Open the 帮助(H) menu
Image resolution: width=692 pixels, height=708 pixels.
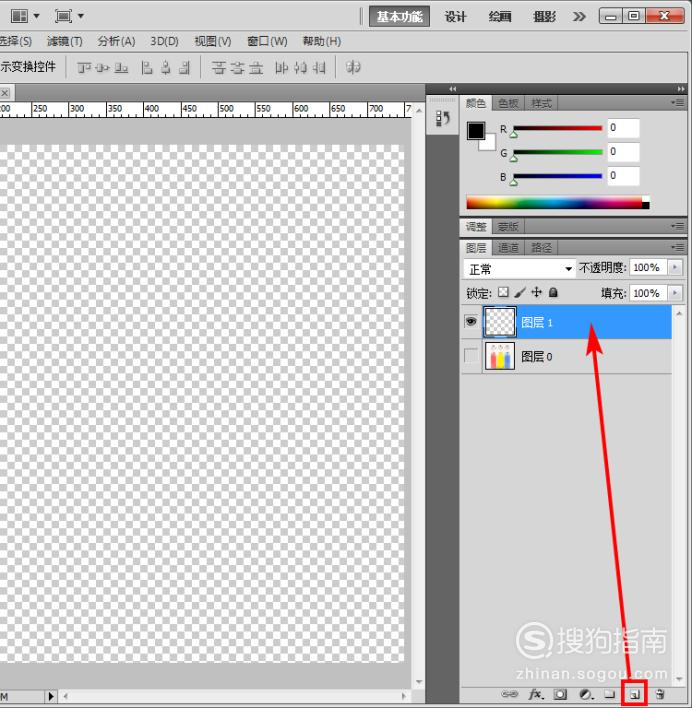322,42
